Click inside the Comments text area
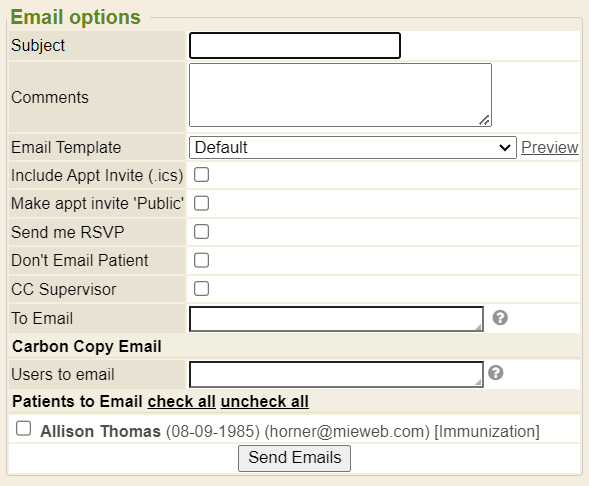 340,95
